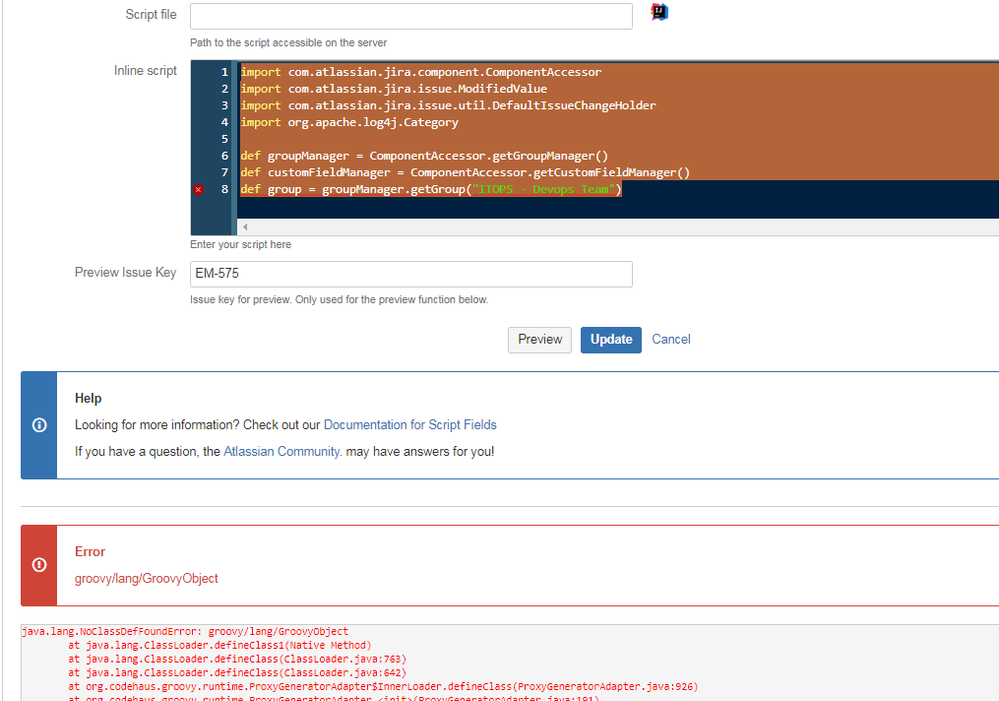This screenshot has width=999, height=701.
Task: Click the Preview button
Action: coord(540,340)
